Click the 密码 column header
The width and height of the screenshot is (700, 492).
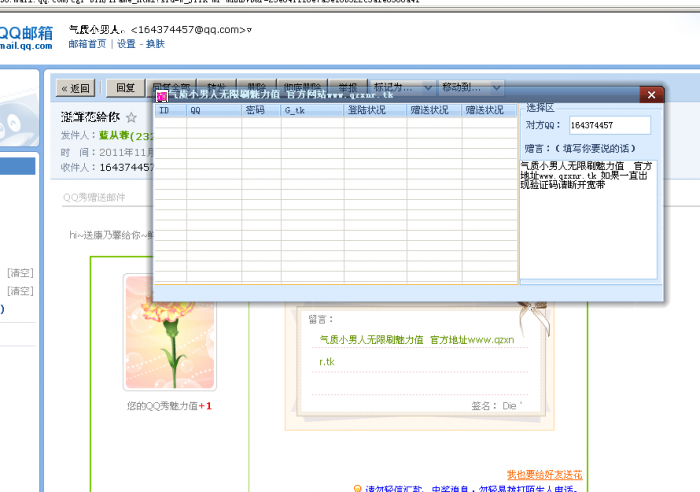262,110
